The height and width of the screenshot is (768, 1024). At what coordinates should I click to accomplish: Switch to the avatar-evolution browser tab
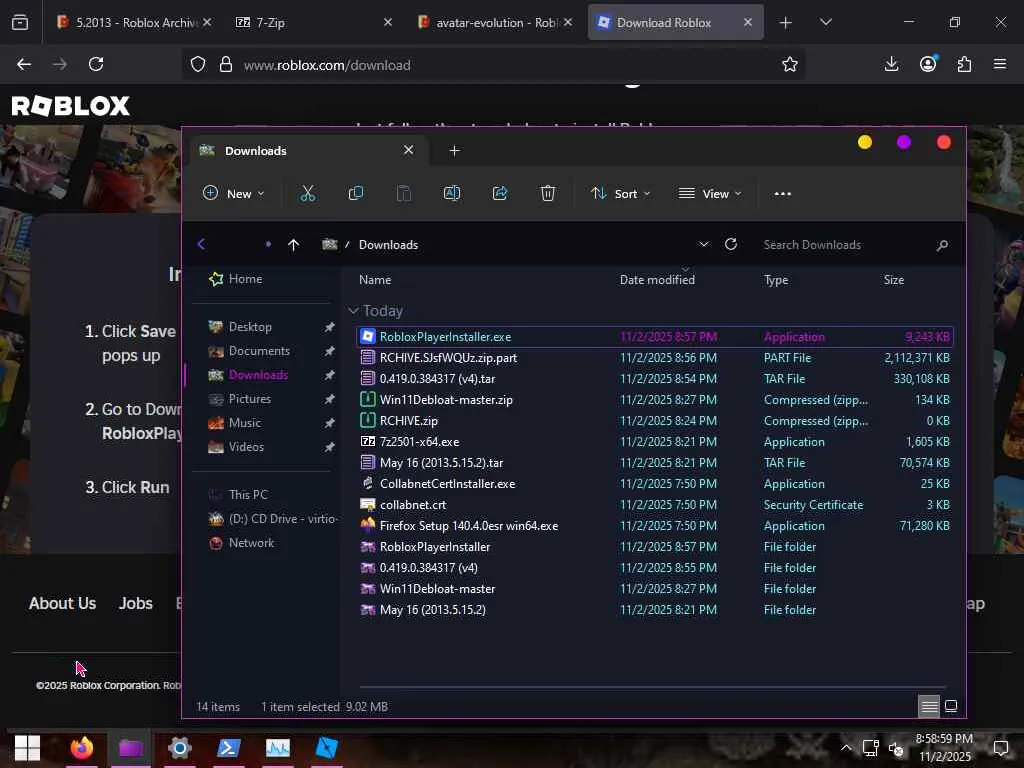pos(495,22)
